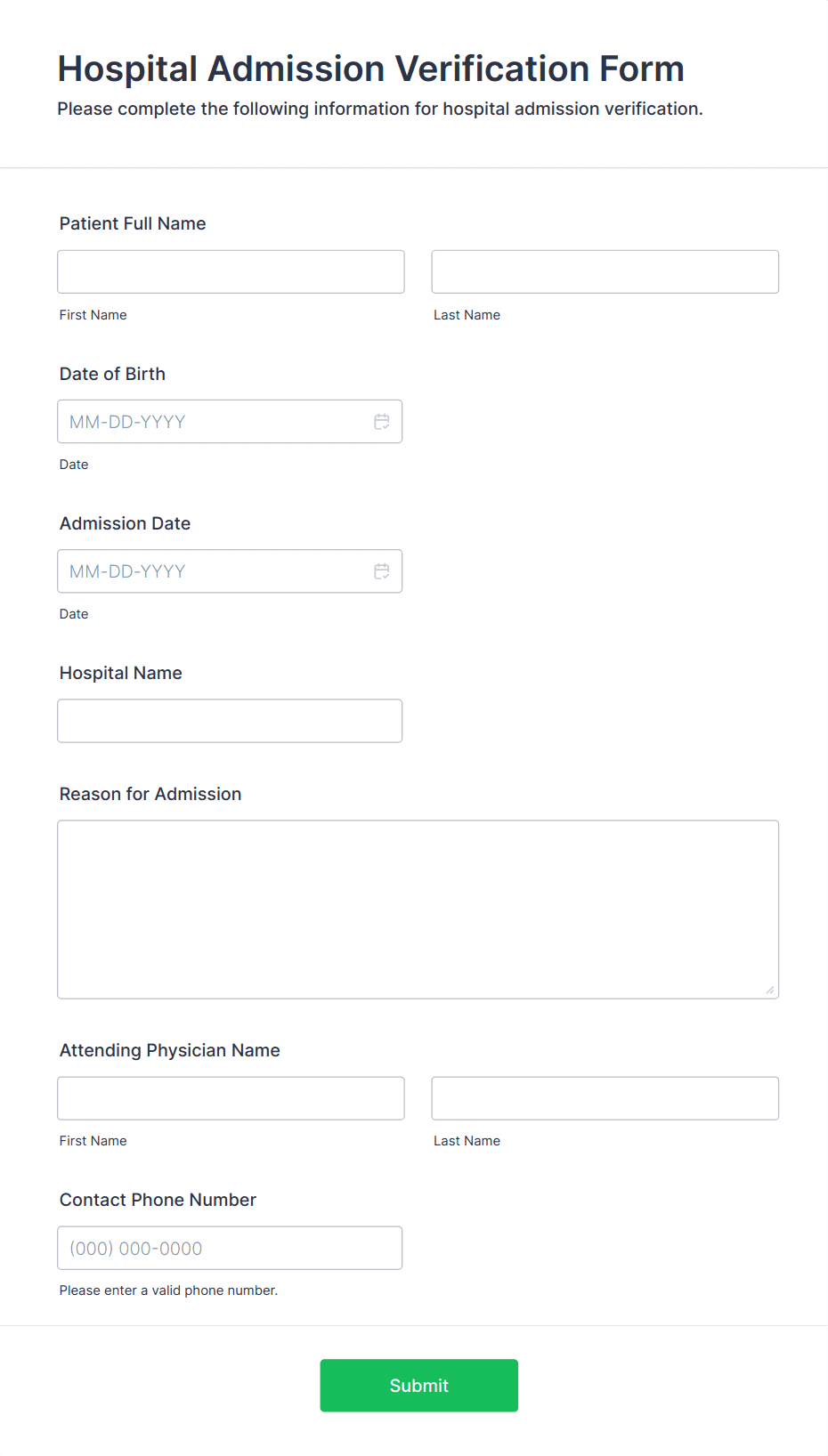Click the attending physician First Name field
The height and width of the screenshot is (1456, 828).
point(231,1098)
